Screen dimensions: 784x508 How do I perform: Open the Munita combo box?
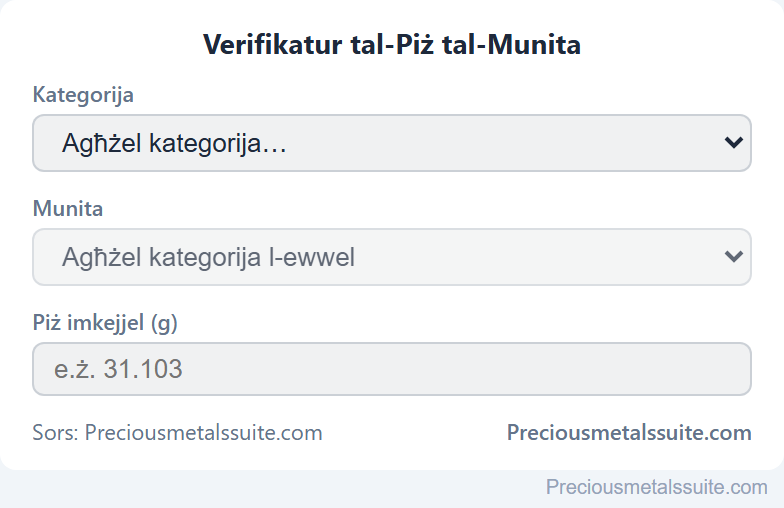[x=392, y=257]
